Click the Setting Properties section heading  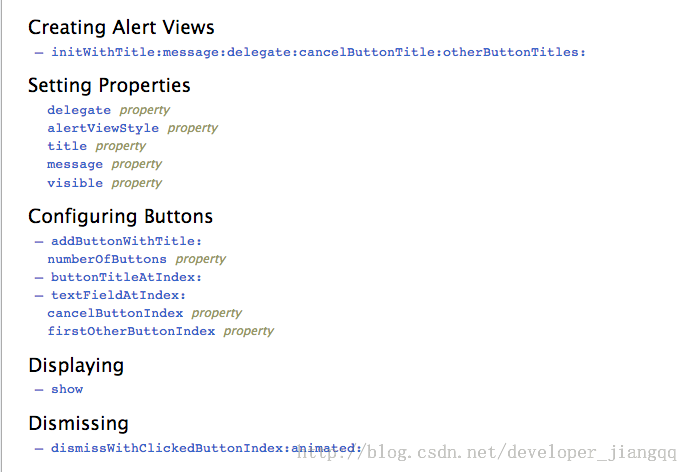pos(109,85)
